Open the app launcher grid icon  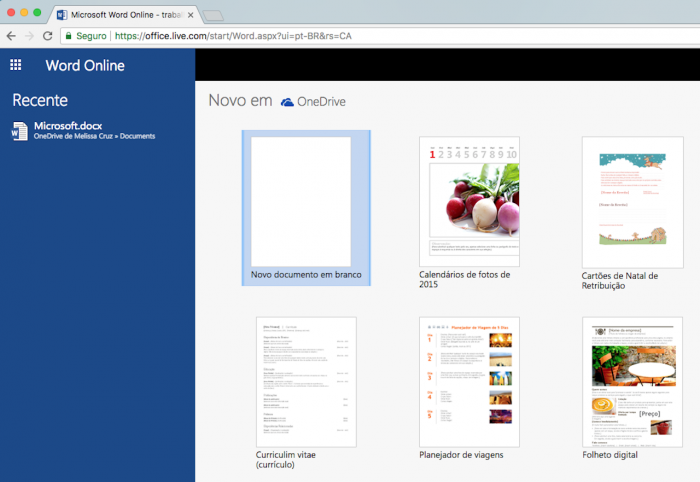16,65
